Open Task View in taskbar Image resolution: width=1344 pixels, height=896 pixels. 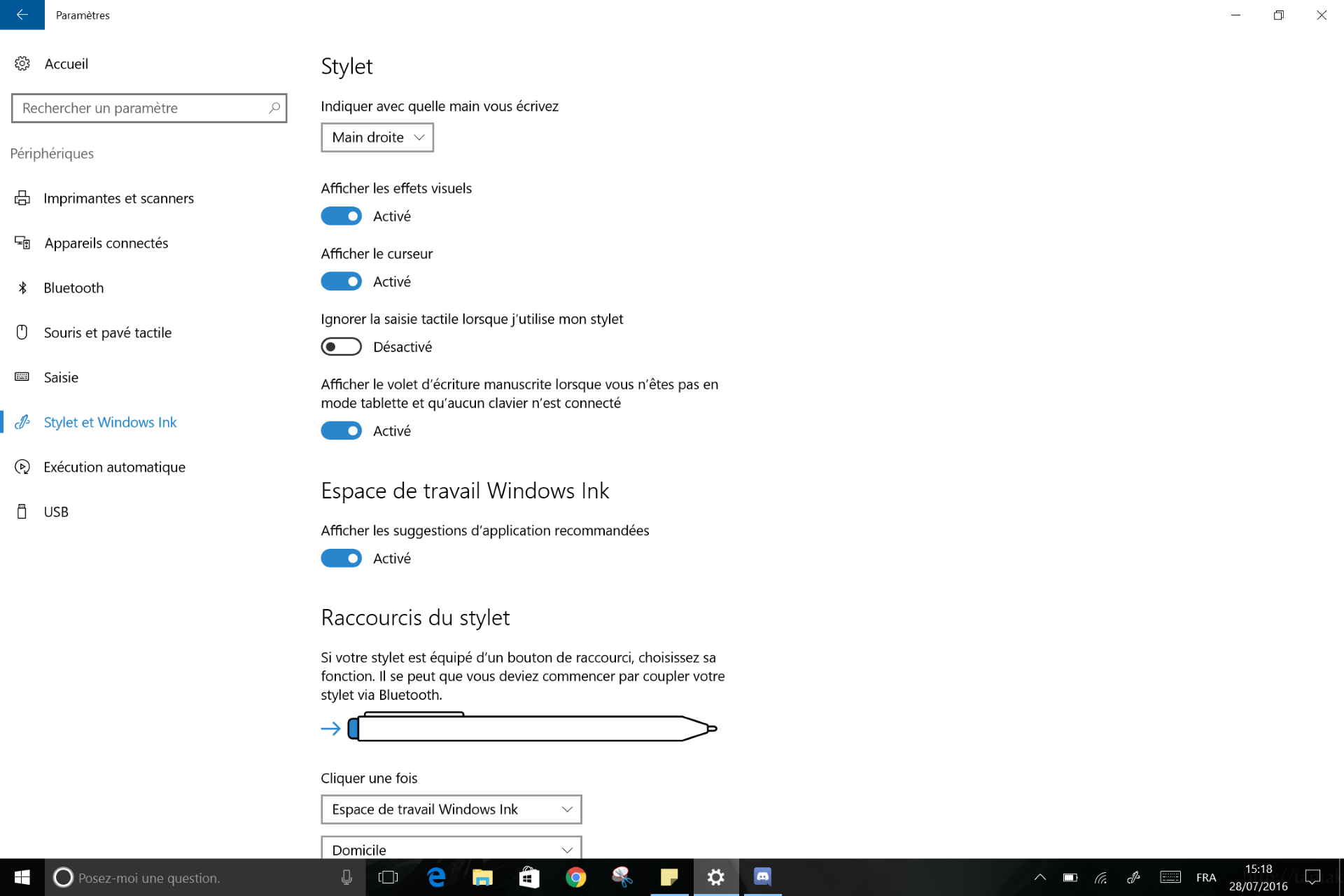[388, 877]
